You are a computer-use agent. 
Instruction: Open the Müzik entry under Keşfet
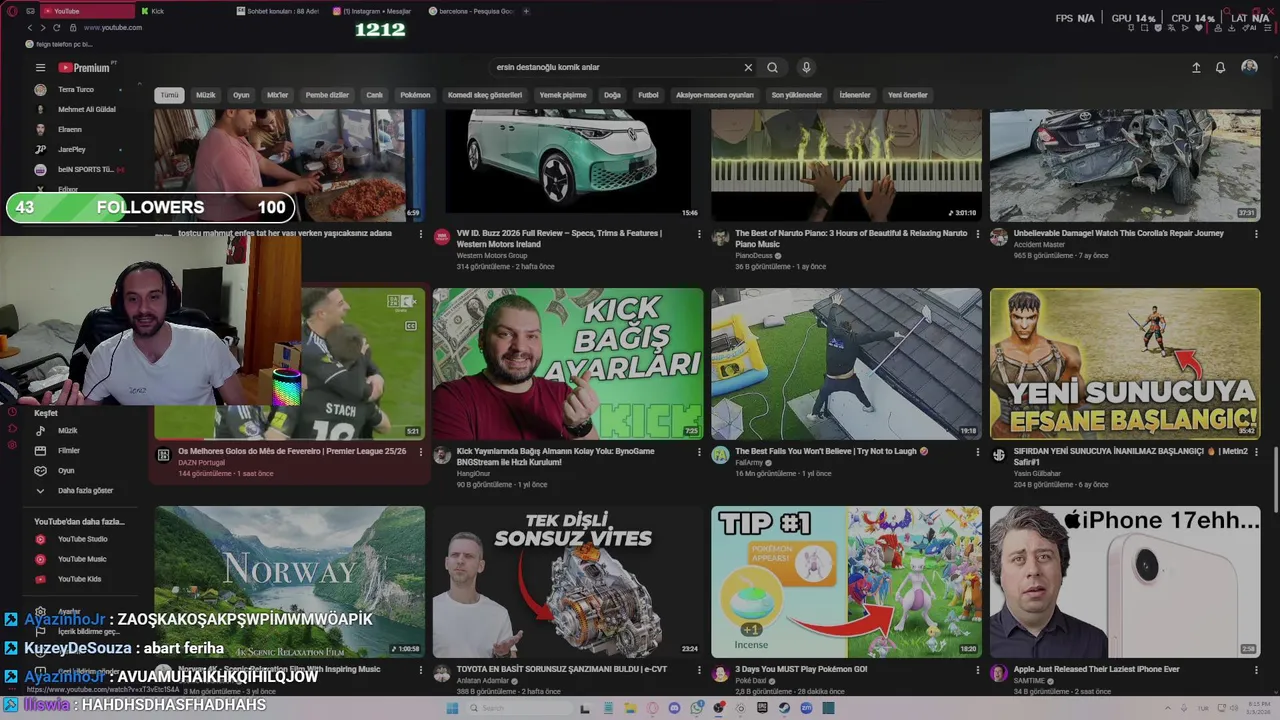pos(67,431)
